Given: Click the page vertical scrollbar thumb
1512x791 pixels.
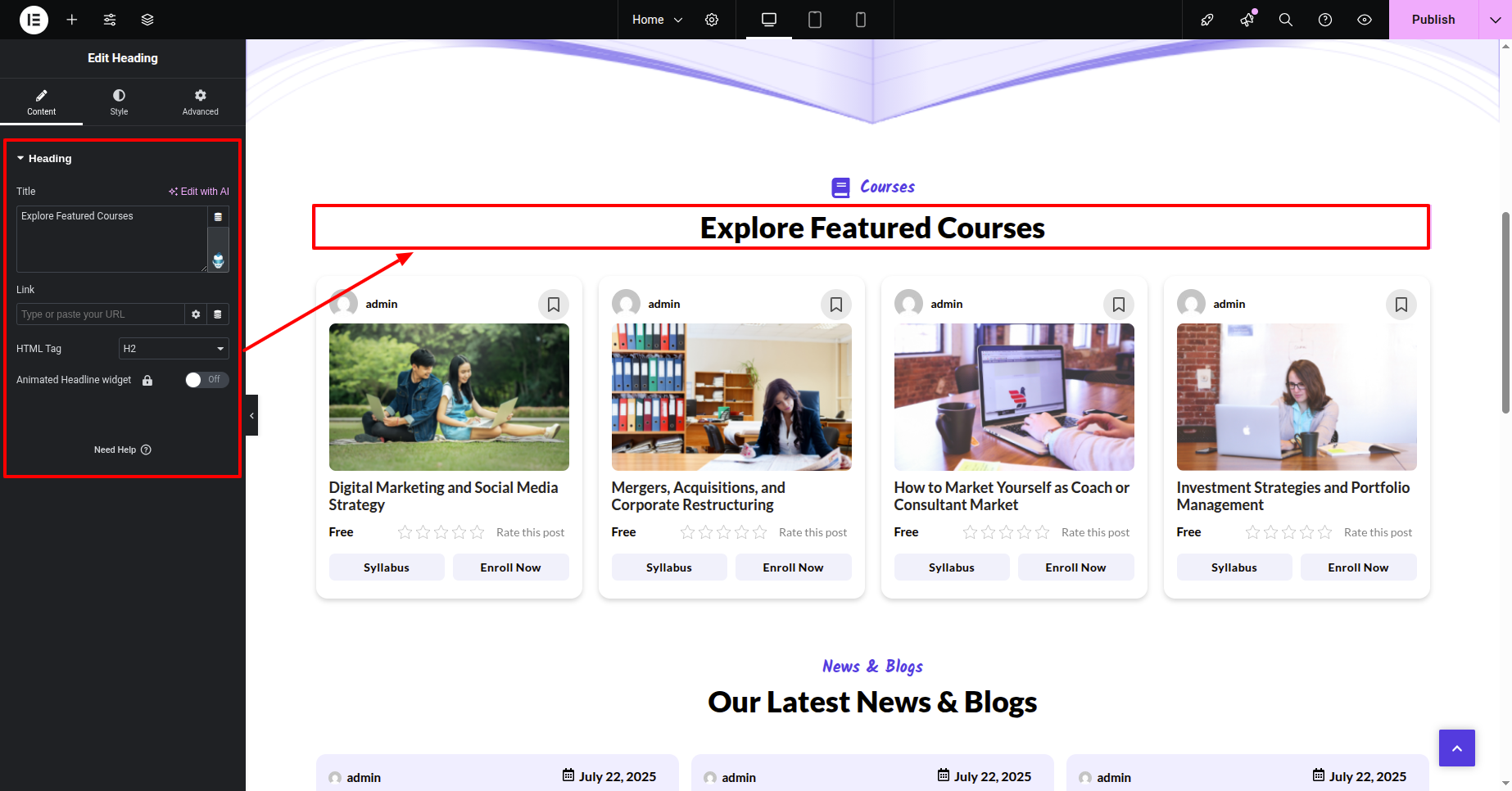Looking at the screenshot, I should pyautogui.click(x=1505, y=313).
